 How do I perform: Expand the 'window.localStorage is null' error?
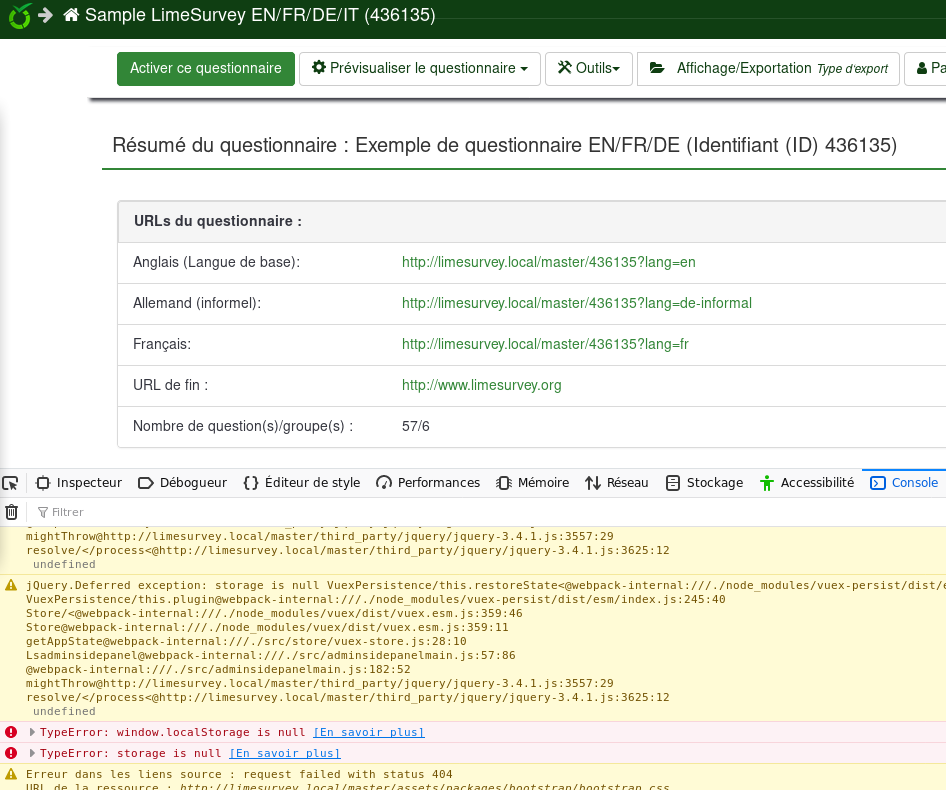click(x=32, y=733)
